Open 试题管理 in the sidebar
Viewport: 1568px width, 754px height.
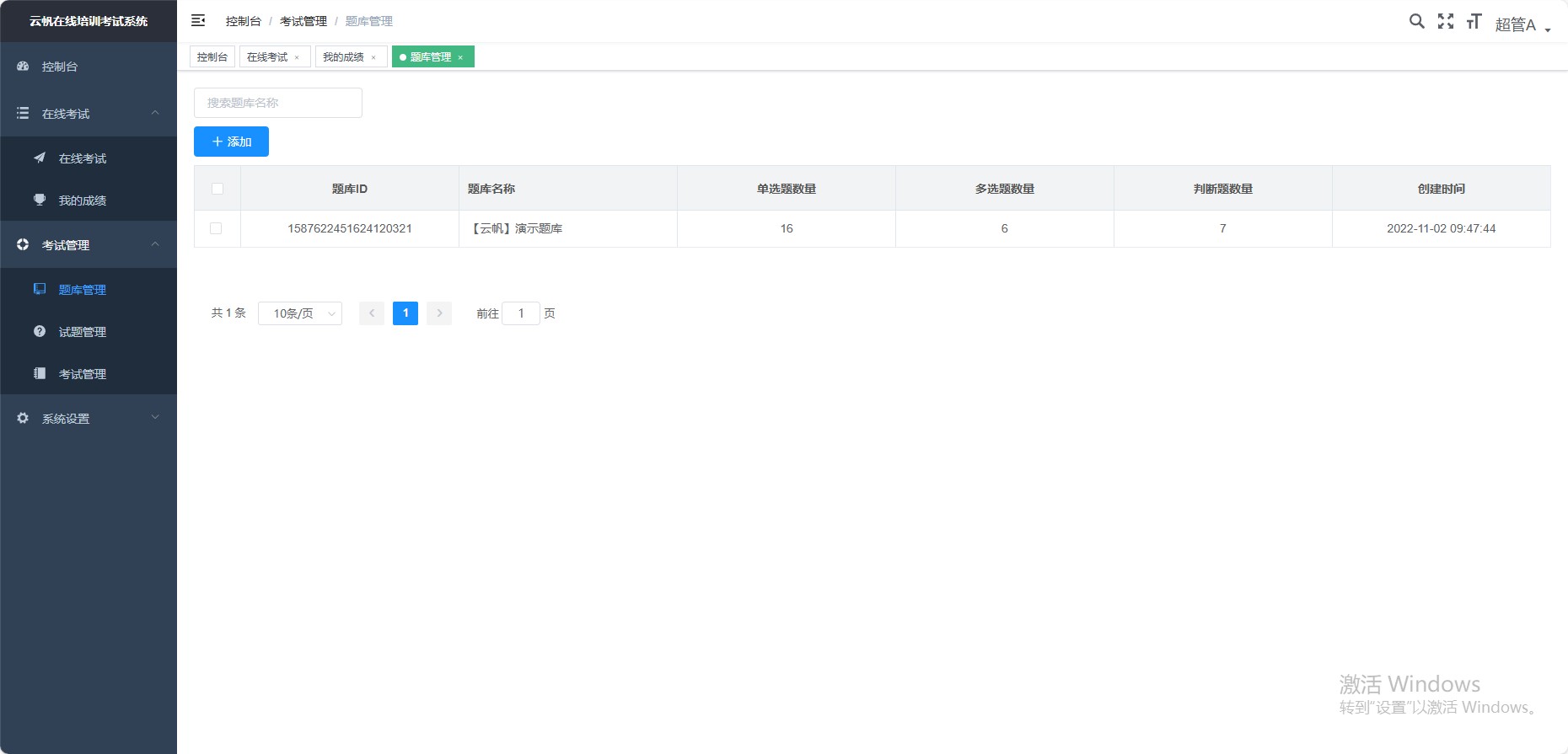coord(89,332)
